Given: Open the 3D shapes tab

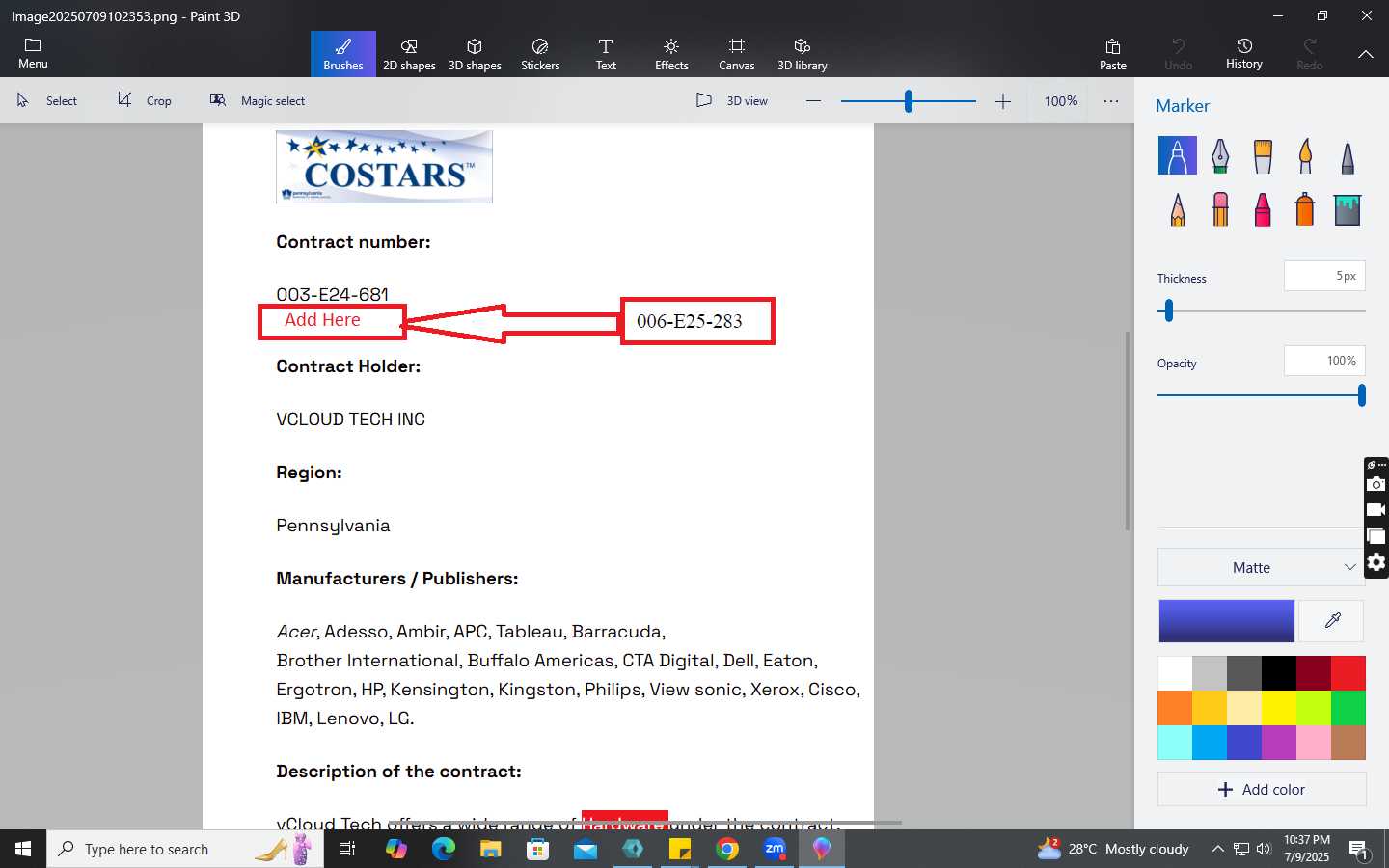Looking at the screenshot, I should tap(475, 54).
